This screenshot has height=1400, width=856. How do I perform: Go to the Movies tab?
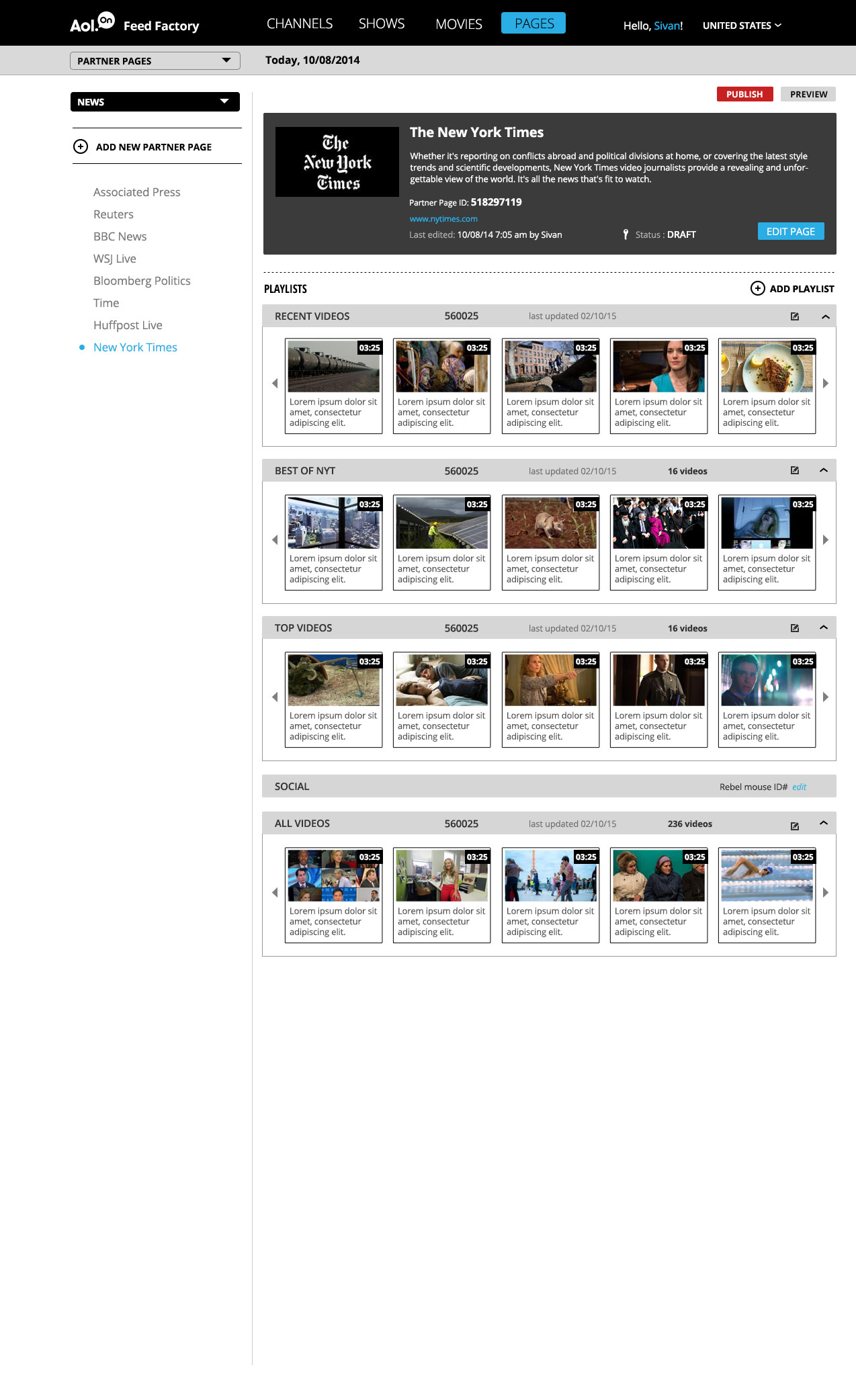[x=459, y=24]
